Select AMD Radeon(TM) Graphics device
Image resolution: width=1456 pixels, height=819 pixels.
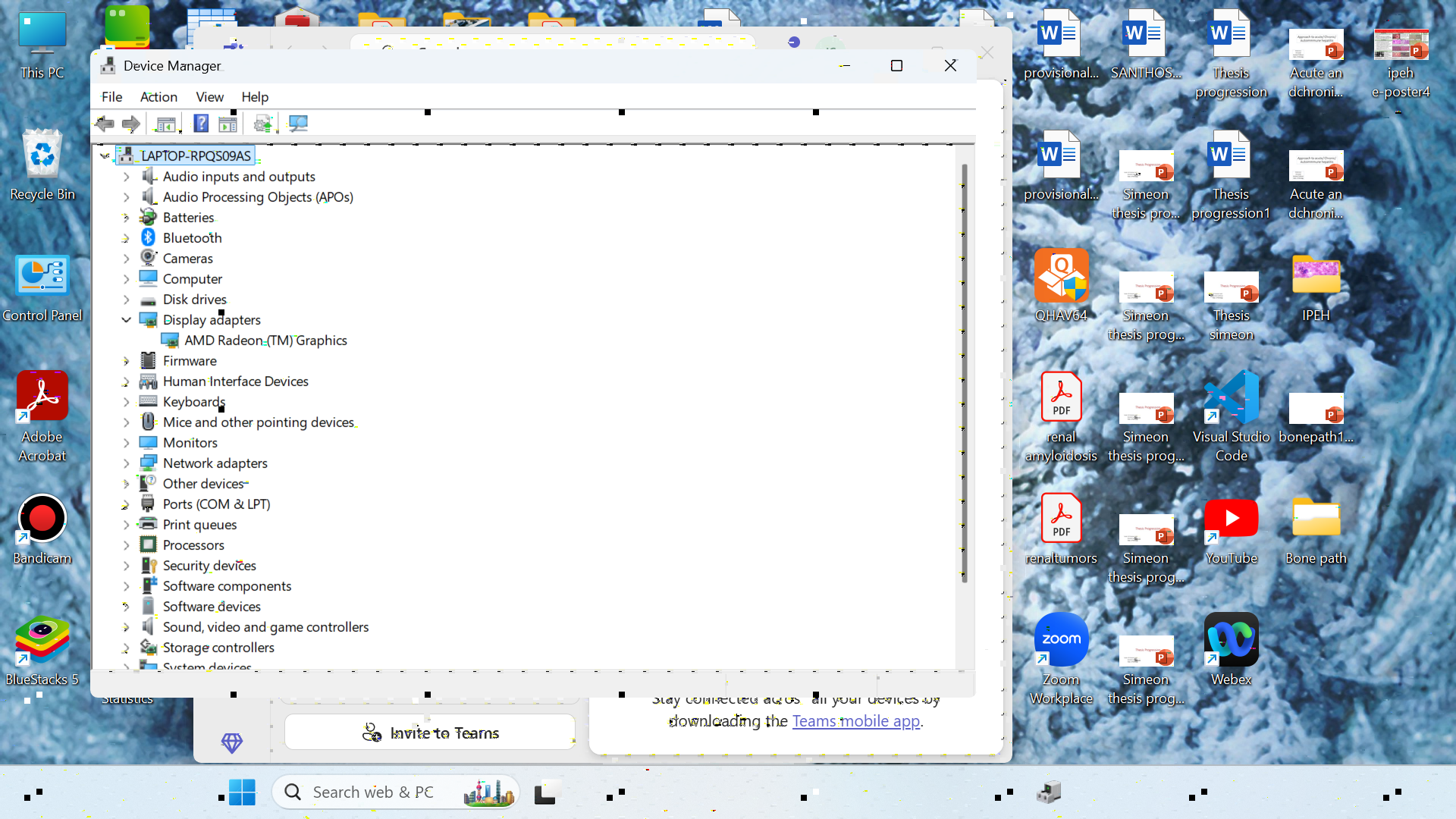(x=265, y=340)
